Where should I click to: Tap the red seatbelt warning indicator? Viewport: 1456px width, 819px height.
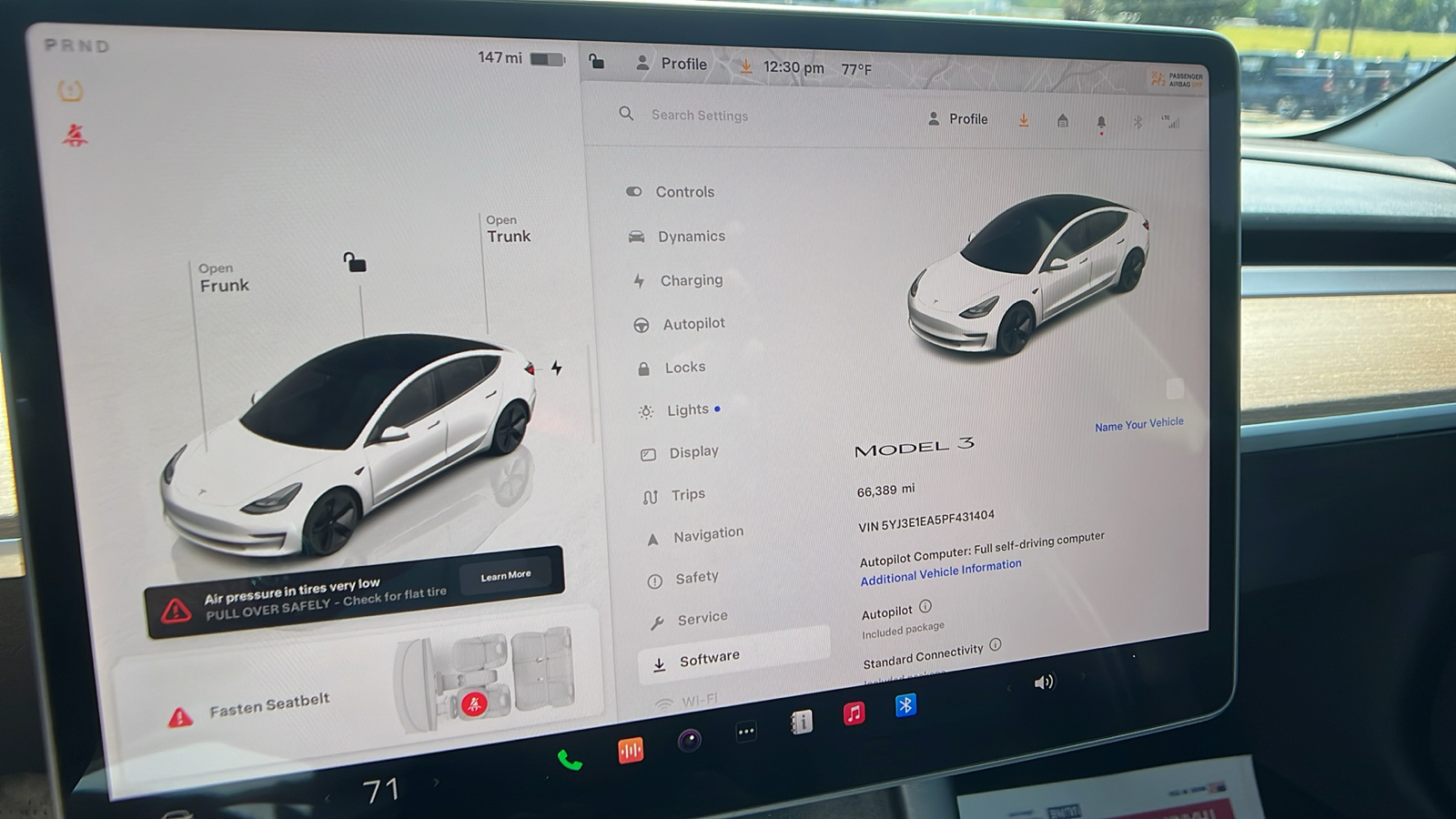(75, 136)
